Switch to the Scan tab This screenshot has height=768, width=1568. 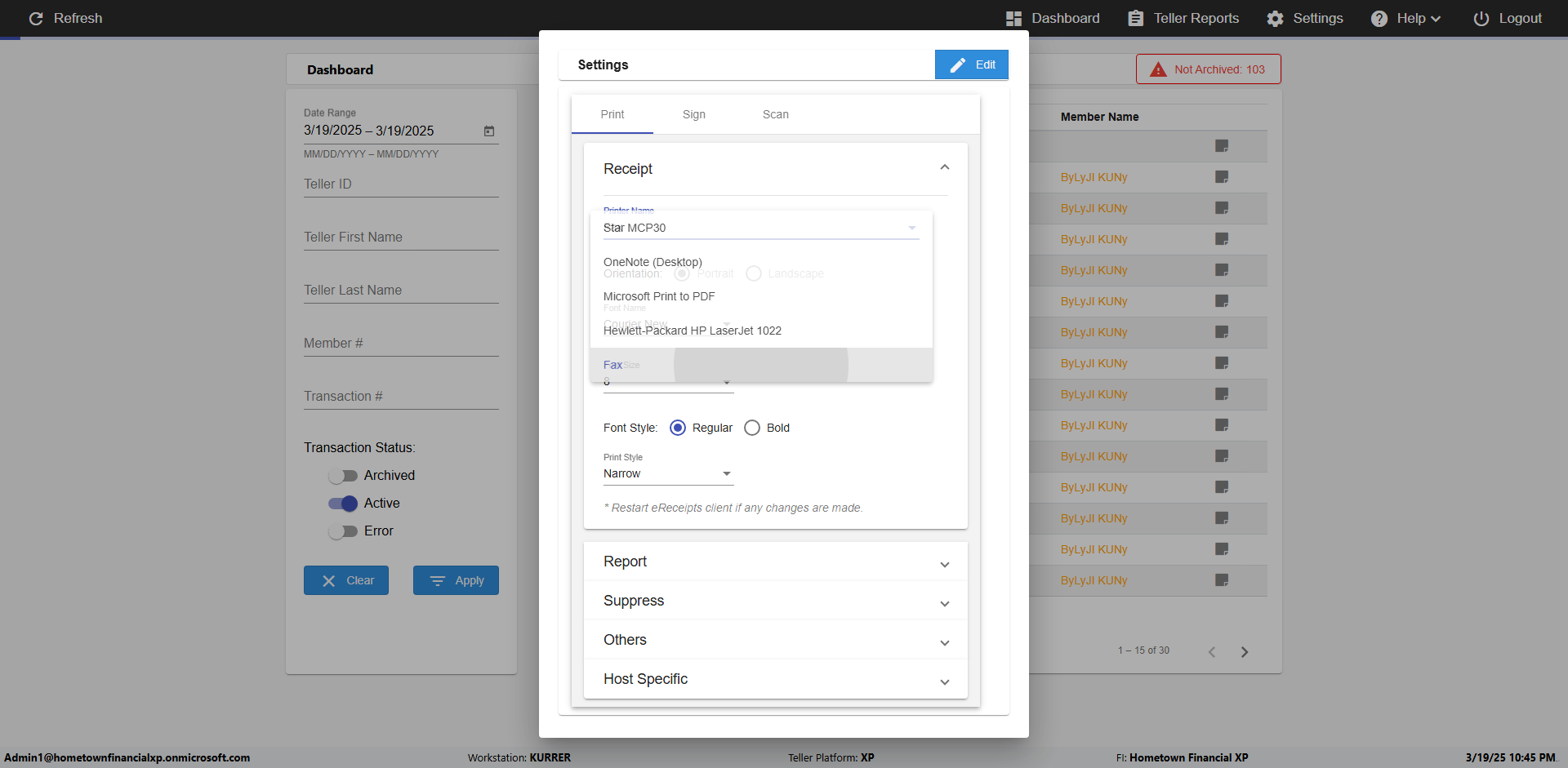776,114
